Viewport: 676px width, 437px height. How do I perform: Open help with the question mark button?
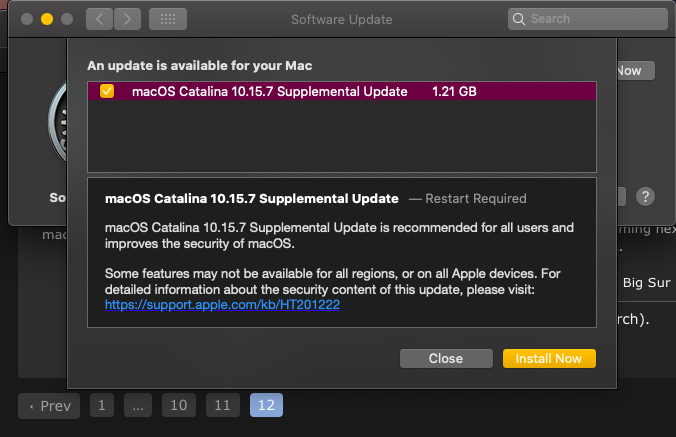(x=645, y=197)
